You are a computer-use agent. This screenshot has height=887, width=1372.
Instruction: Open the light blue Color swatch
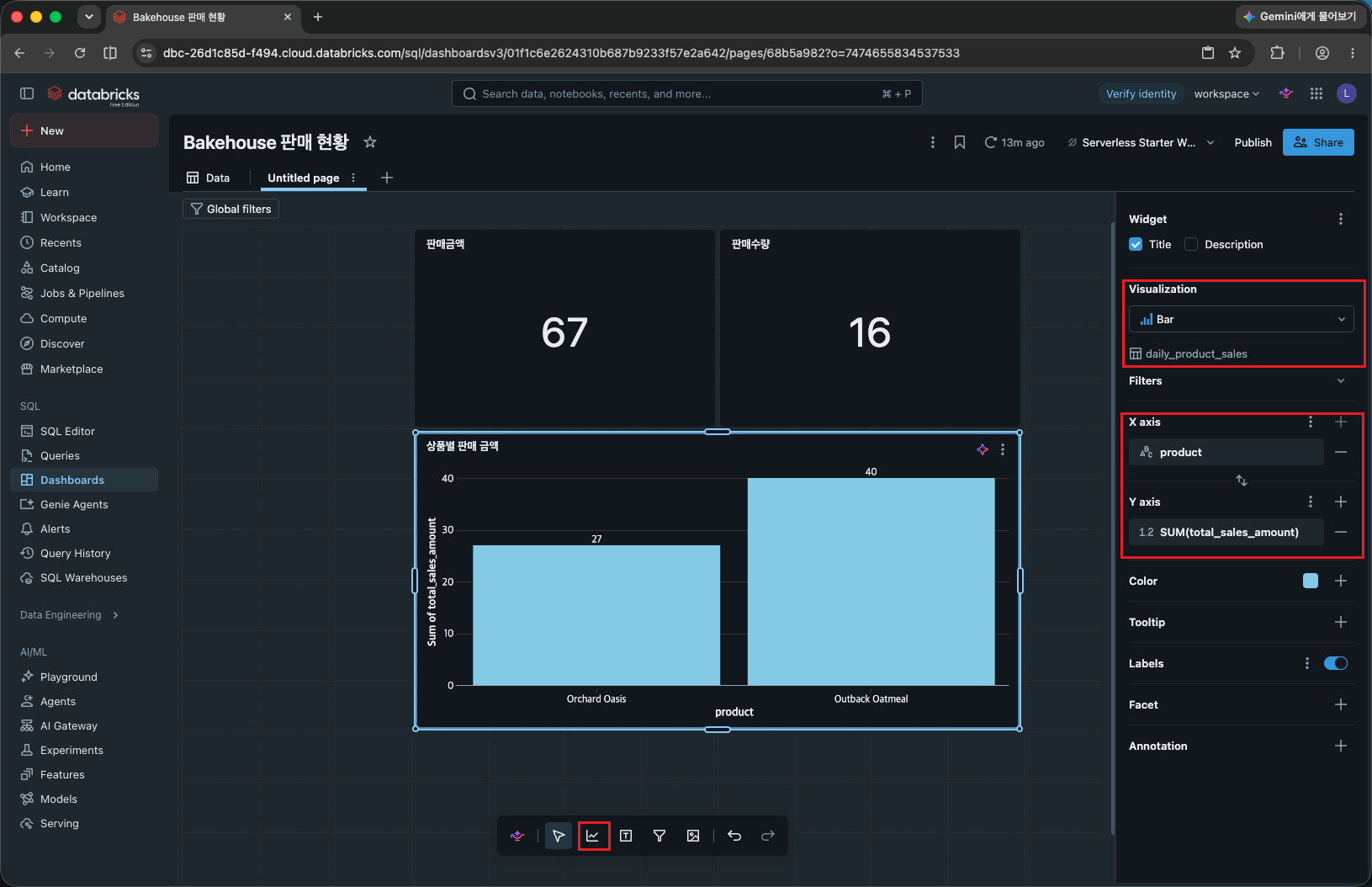1311,581
